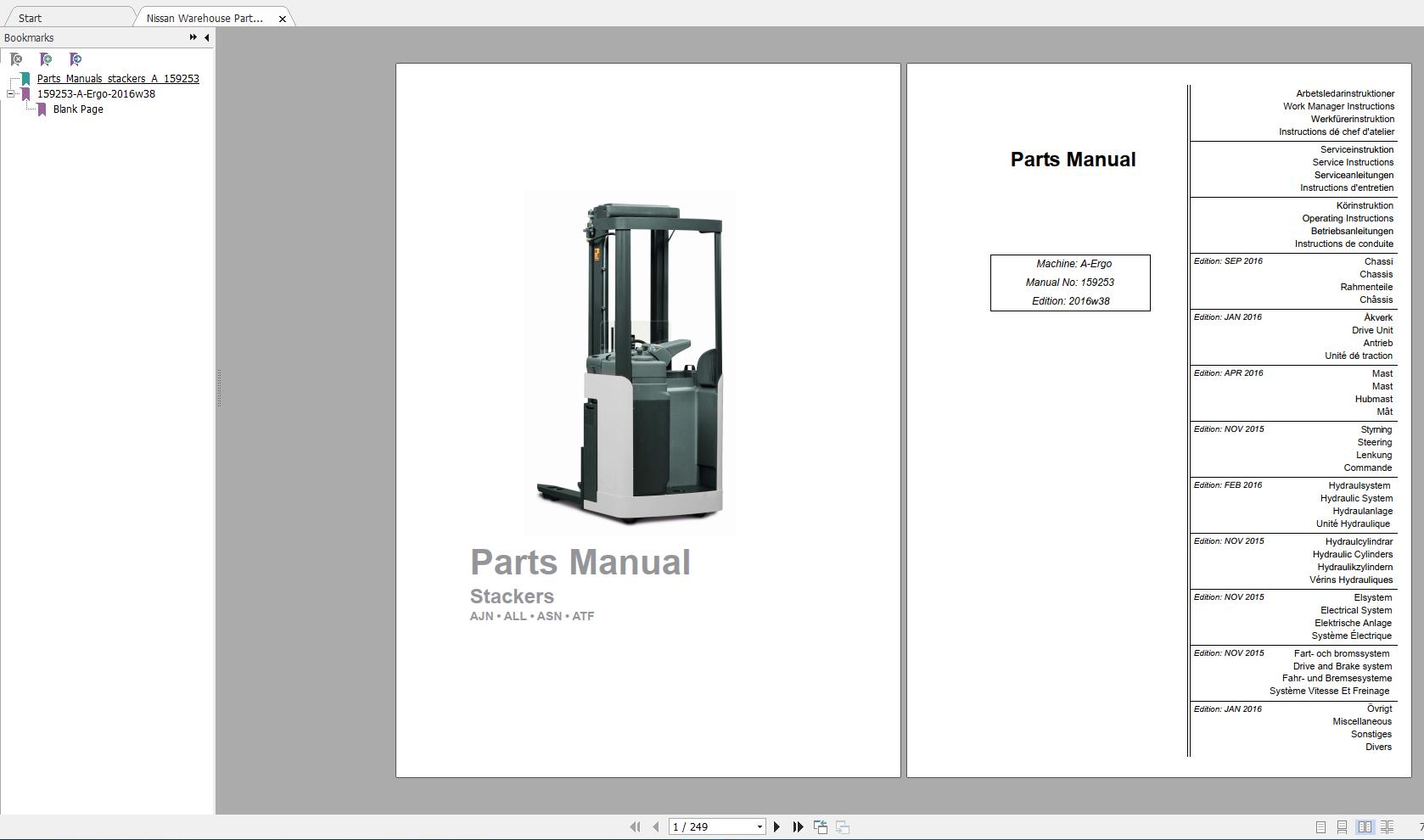The height and width of the screenshot is (840, 1424).
Task: Click the Bookmarks panel title
Action: 29,38
